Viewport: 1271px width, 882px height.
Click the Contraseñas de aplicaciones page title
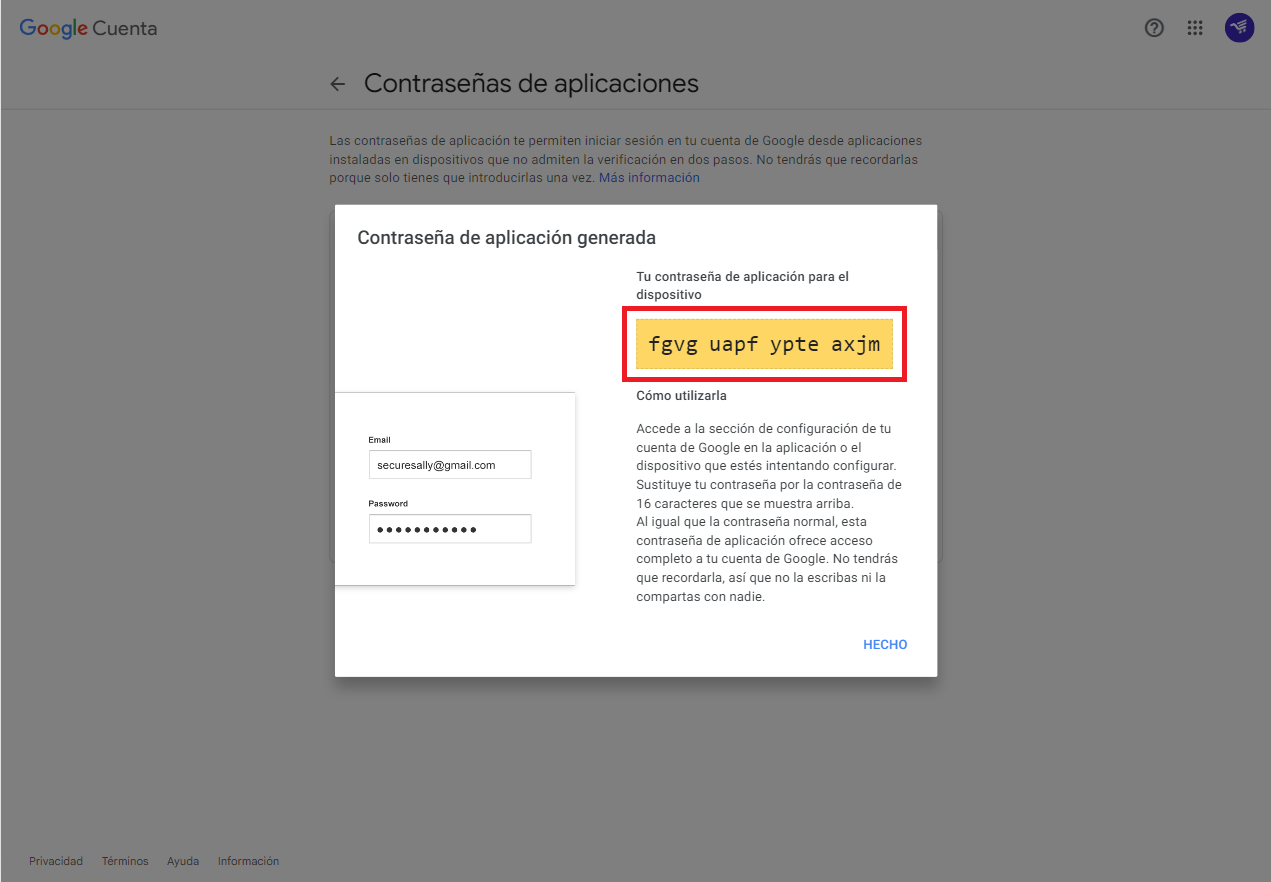pos(531,84)
